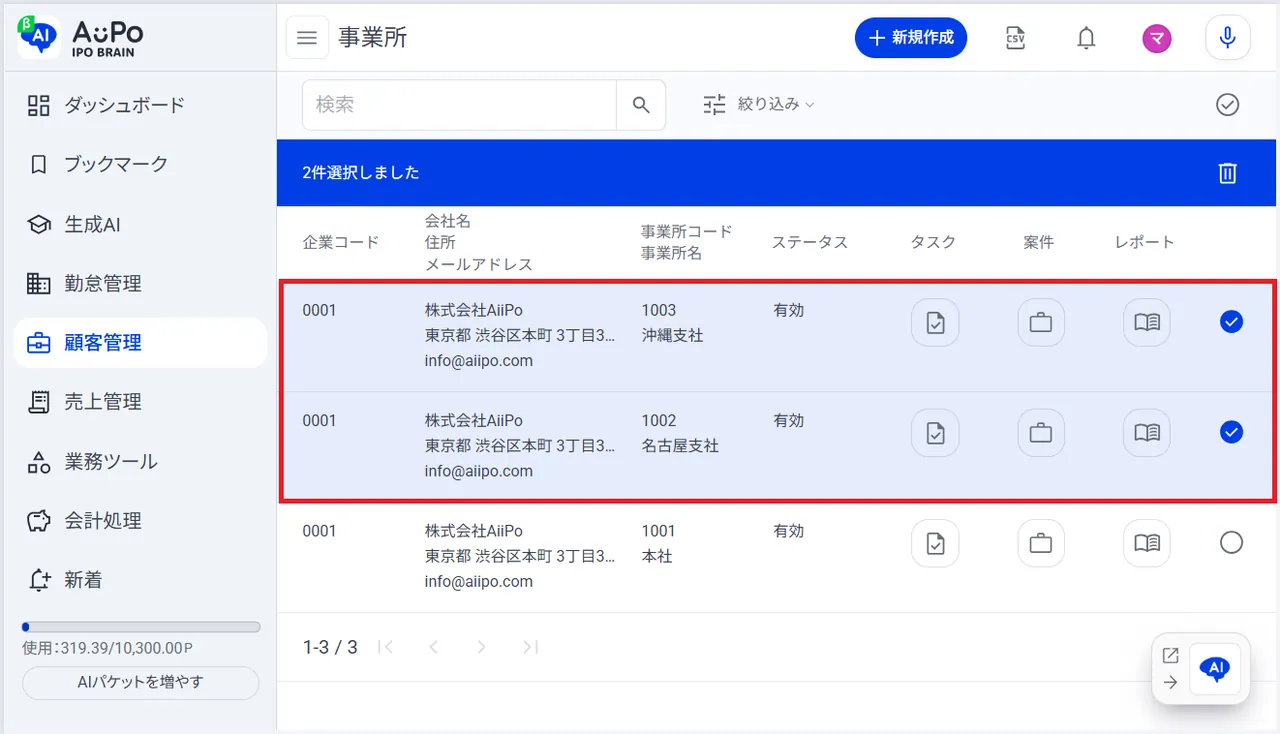The height and width of the screenshot is (734, 1280).
Task: Click the 使用:319.39/10,300.00P usage text
Action: 108,648
